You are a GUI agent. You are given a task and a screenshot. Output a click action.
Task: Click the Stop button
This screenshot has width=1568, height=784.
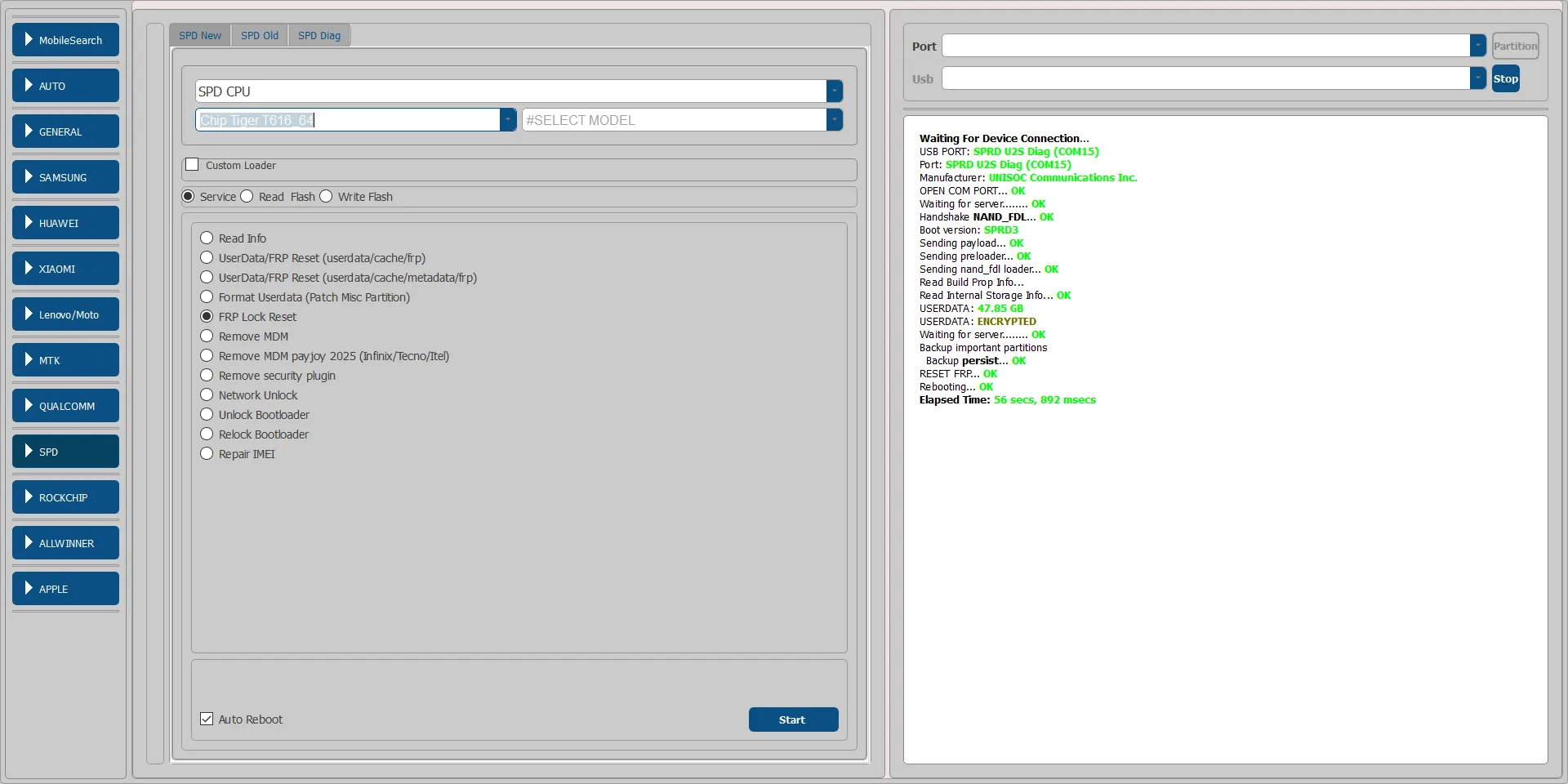click(1505, 79)
